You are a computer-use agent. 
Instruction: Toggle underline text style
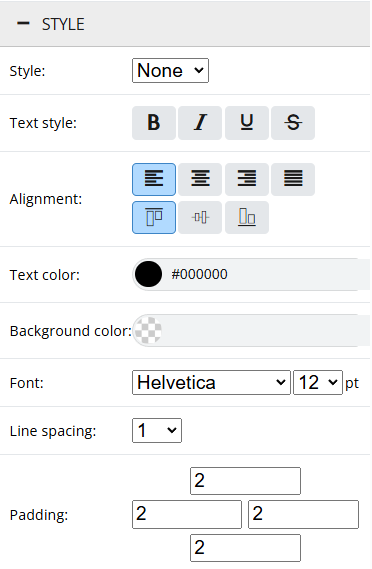(247, 123)
